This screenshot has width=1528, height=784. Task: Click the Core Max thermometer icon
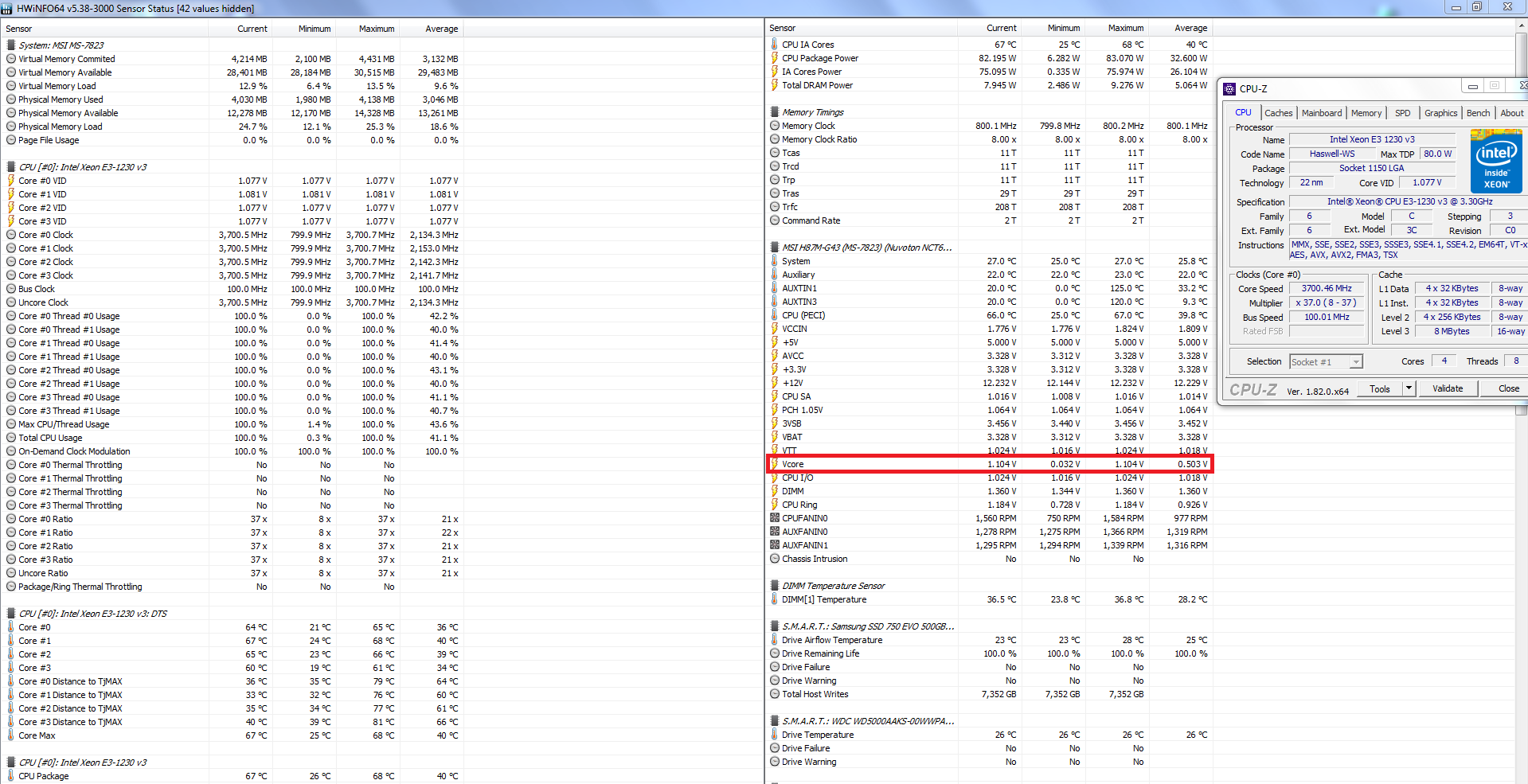pos(11,735)
